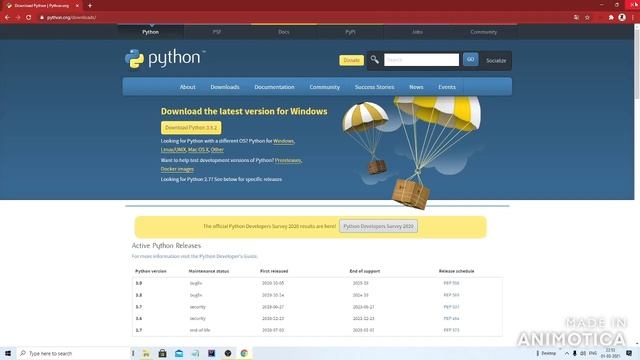Switch to the Docs top tab
This screenshot has width=640, height=360.
click(x=283, y=32)
